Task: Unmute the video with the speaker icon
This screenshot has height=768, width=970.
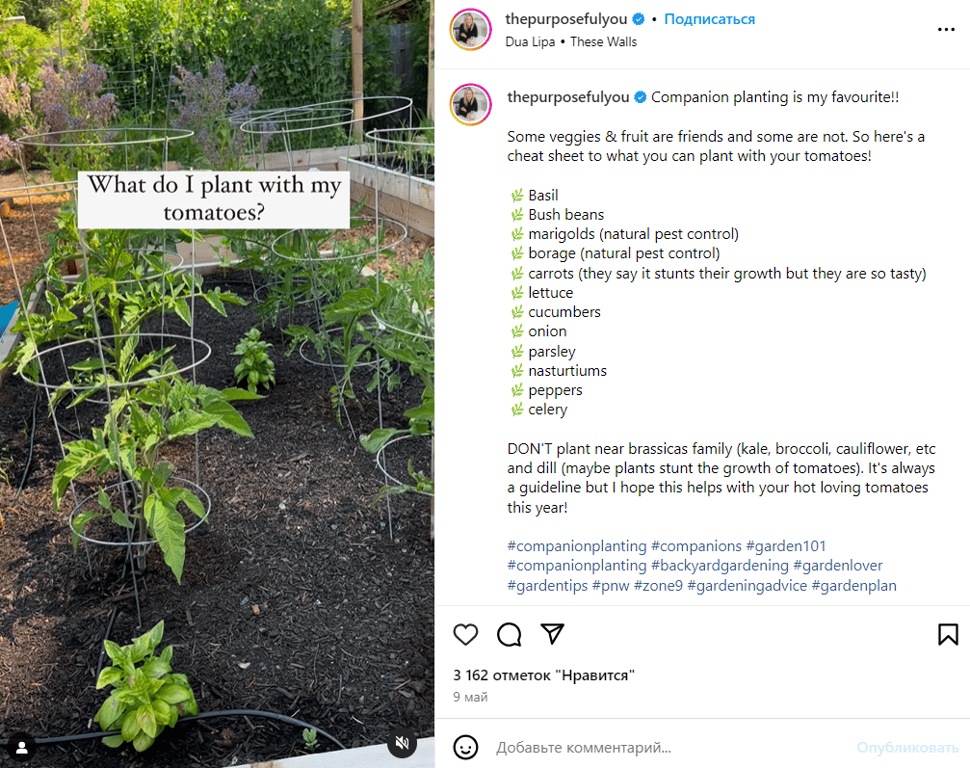Action: click(402, 743)
